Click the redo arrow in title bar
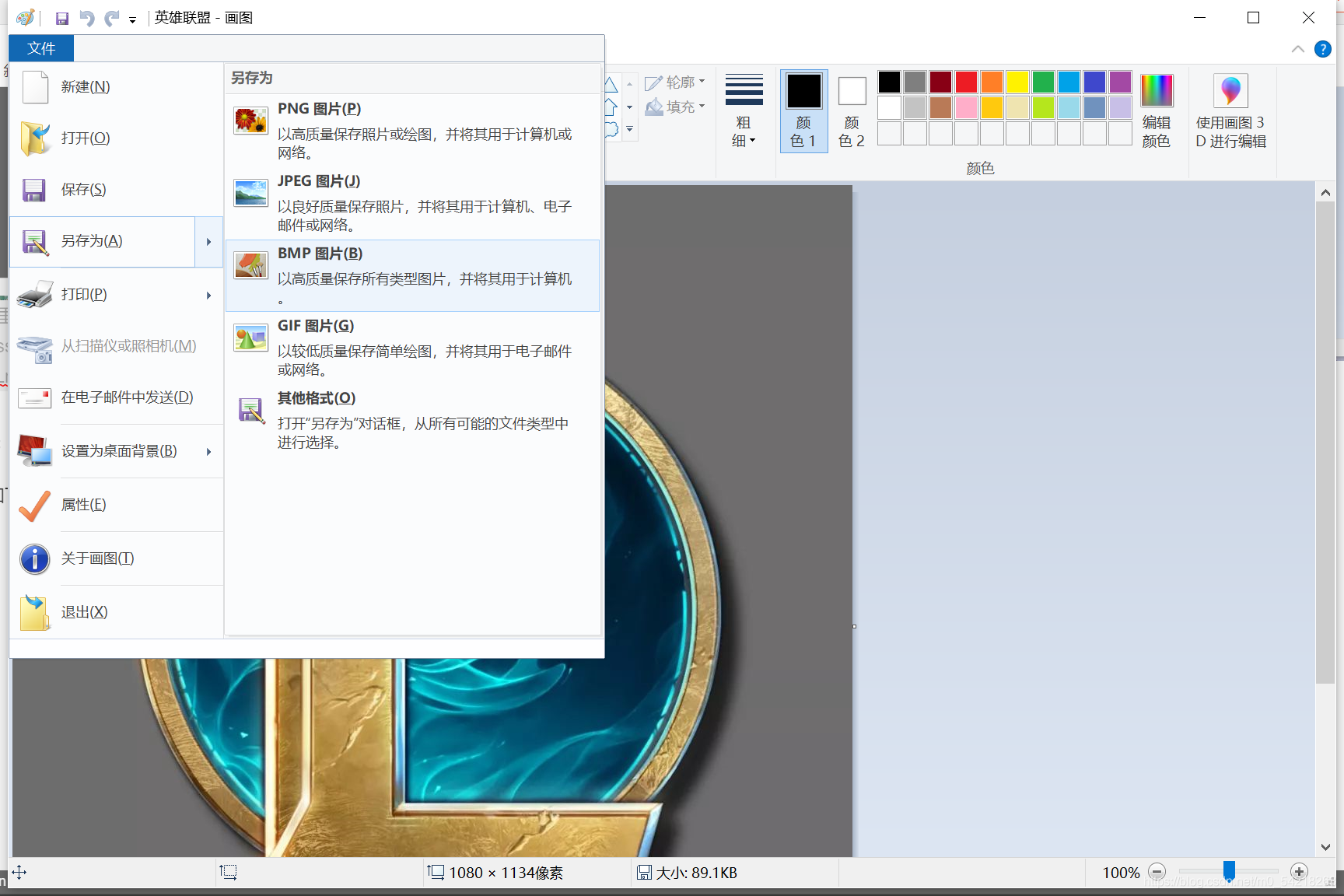This screenshot has width=1344, height=896. point(112,18)
